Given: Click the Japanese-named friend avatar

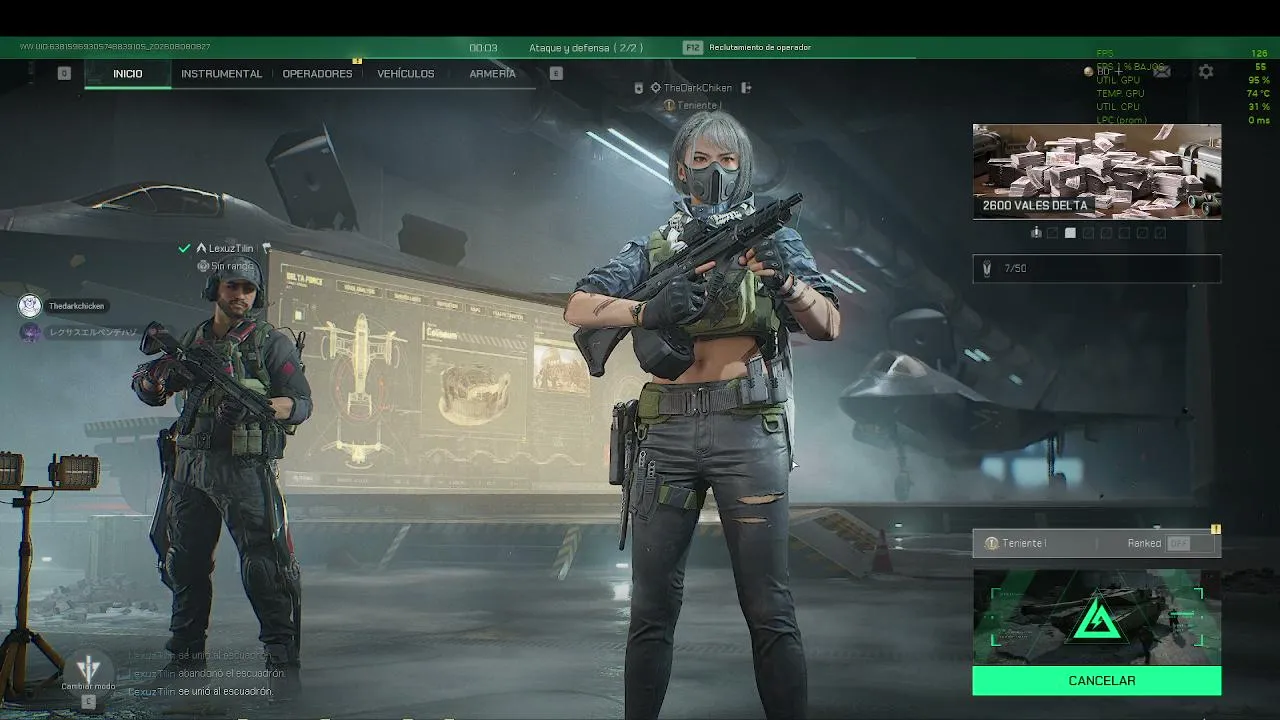Looking at the screenshot, I should pyautogui.click(x=30, y=332).
